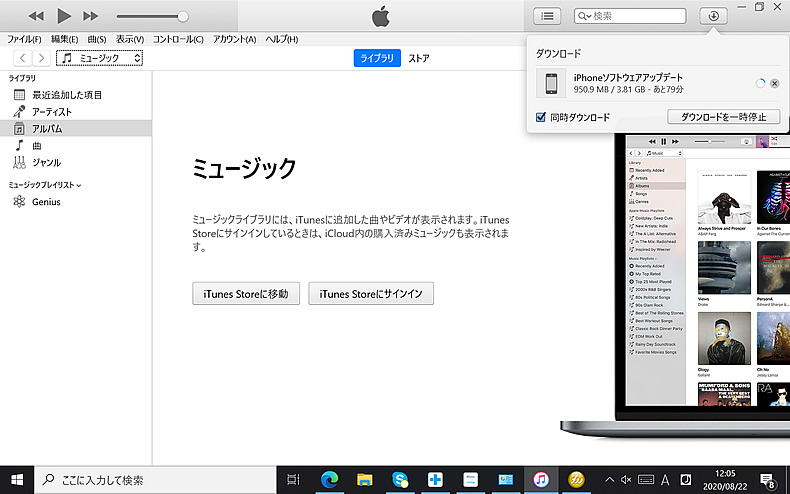Viewport: 790px width, 494px height.
Task: Go forward with the right arrow button
Action: tap(42, 58)
